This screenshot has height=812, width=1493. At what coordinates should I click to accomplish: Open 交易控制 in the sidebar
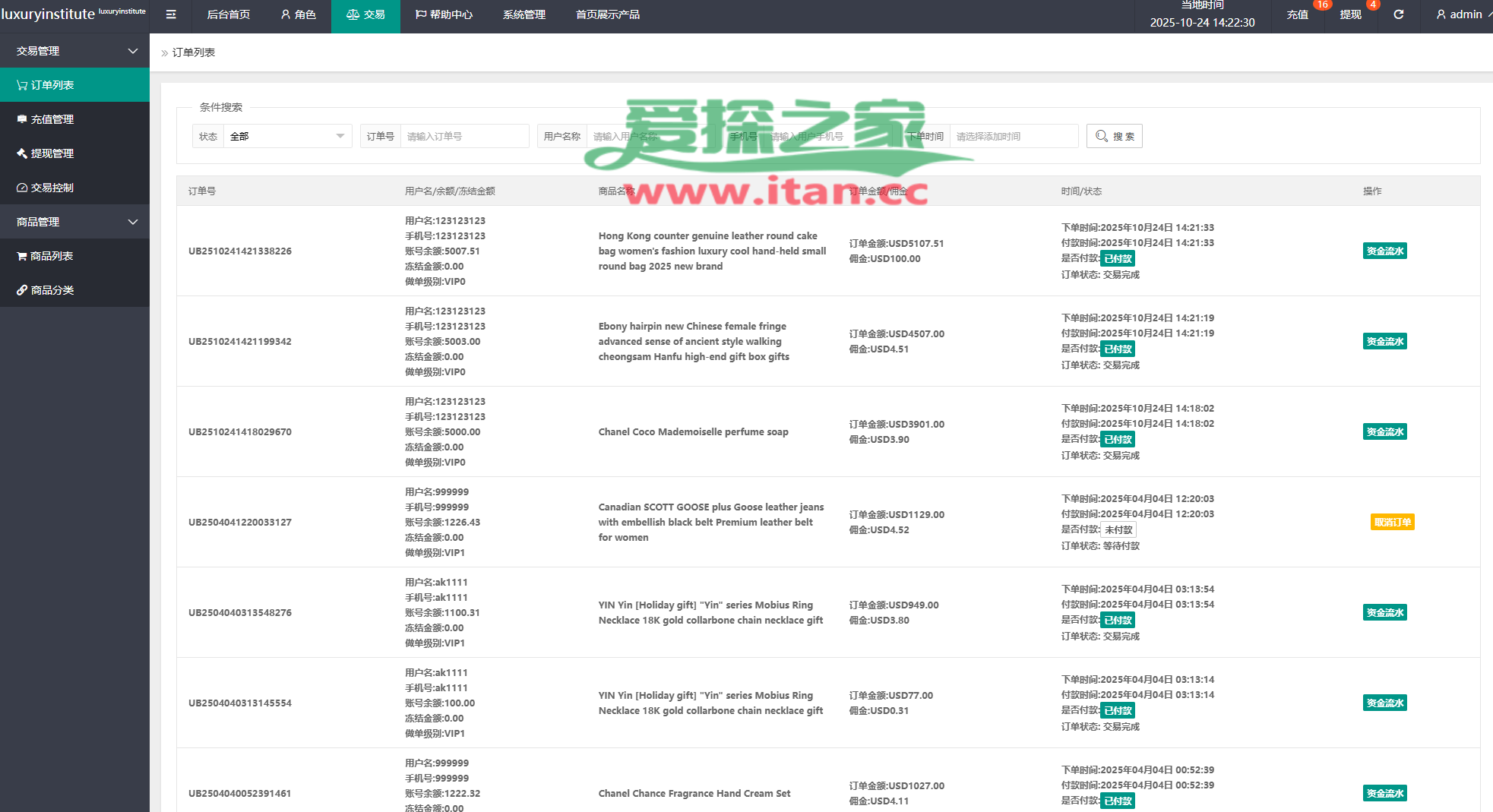point(74,188)
